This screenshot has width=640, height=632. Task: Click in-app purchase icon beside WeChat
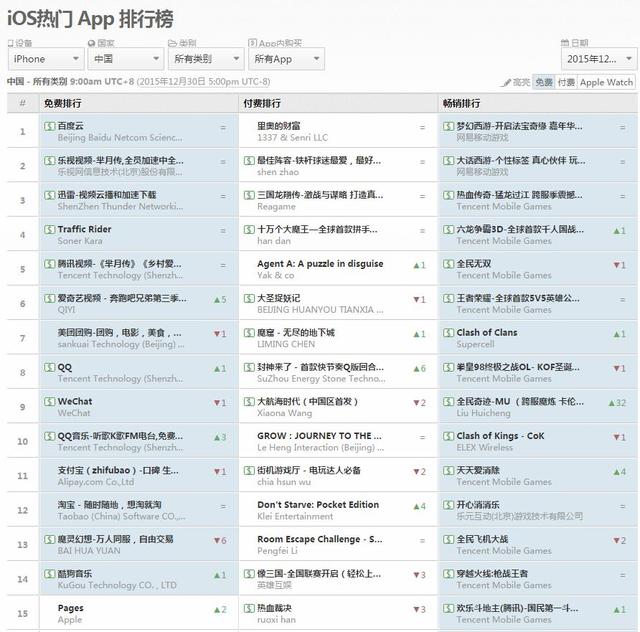click(49, 402)
